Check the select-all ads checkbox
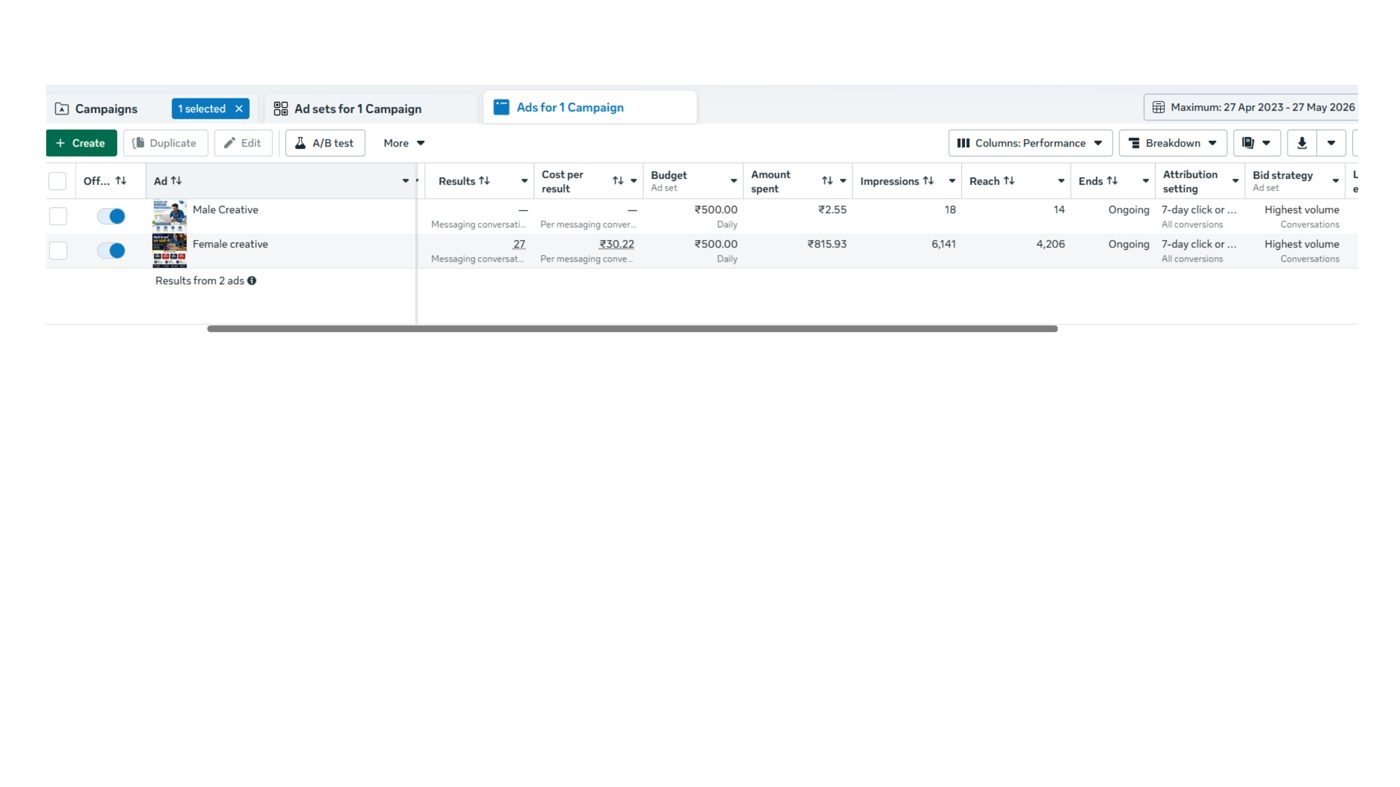 (x=58, y=181)
